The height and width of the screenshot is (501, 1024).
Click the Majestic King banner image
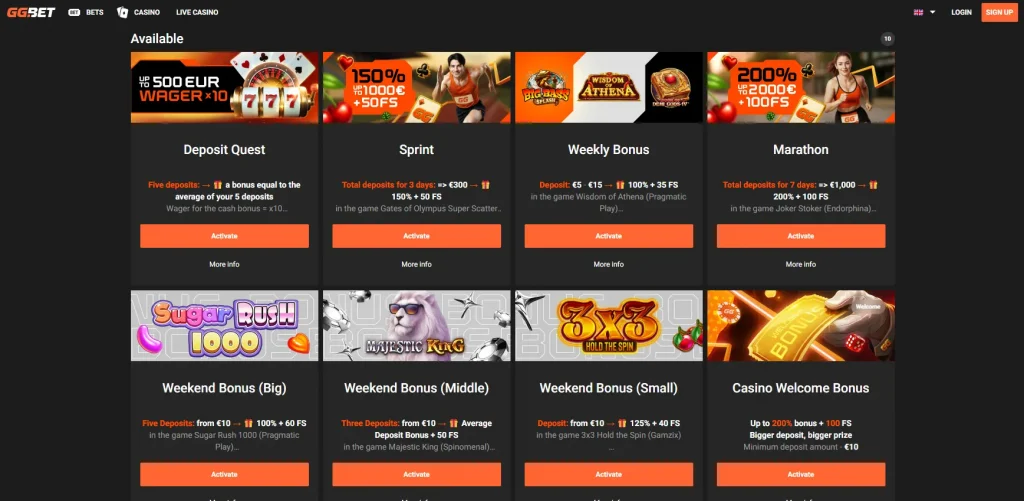417,325
